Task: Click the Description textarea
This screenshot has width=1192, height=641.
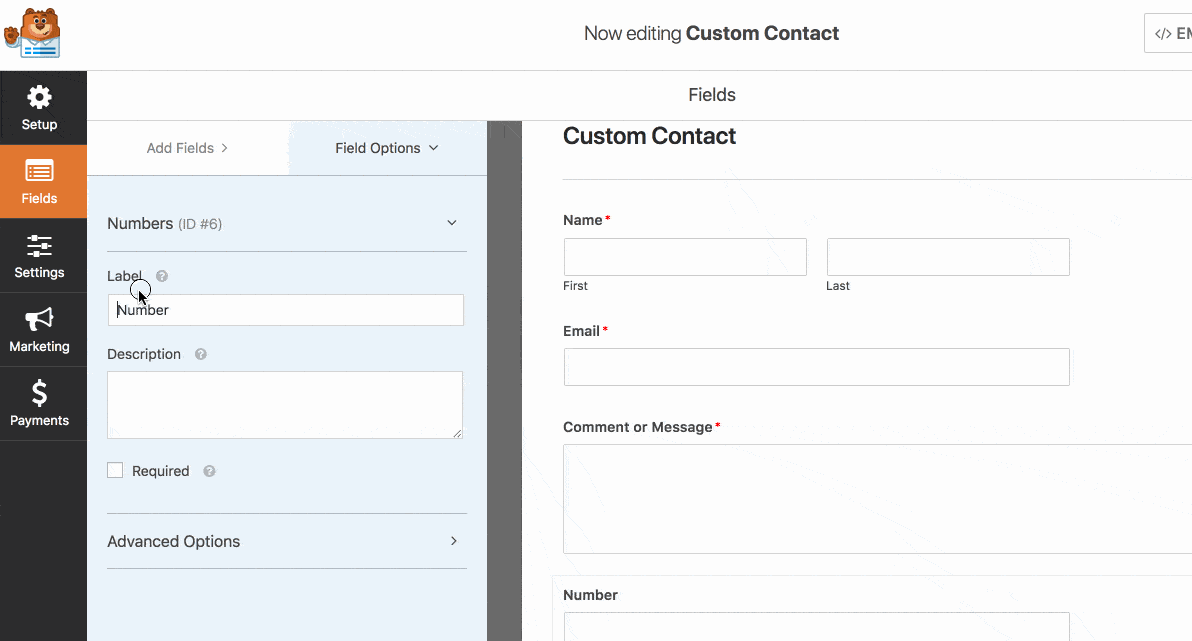Action: click(285, 405)
